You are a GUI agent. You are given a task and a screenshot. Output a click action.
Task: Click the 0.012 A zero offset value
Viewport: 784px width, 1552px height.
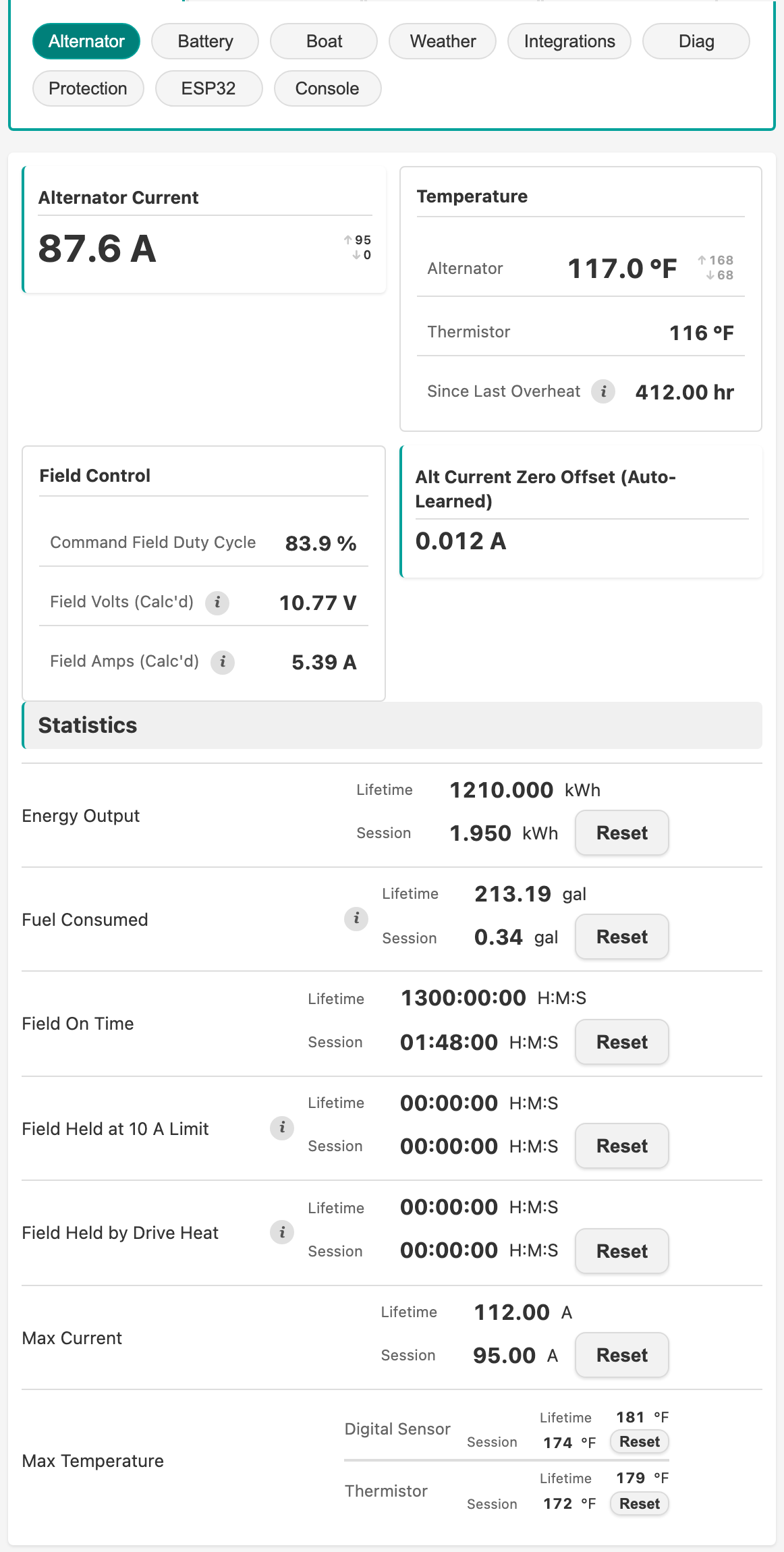point(461,541)
